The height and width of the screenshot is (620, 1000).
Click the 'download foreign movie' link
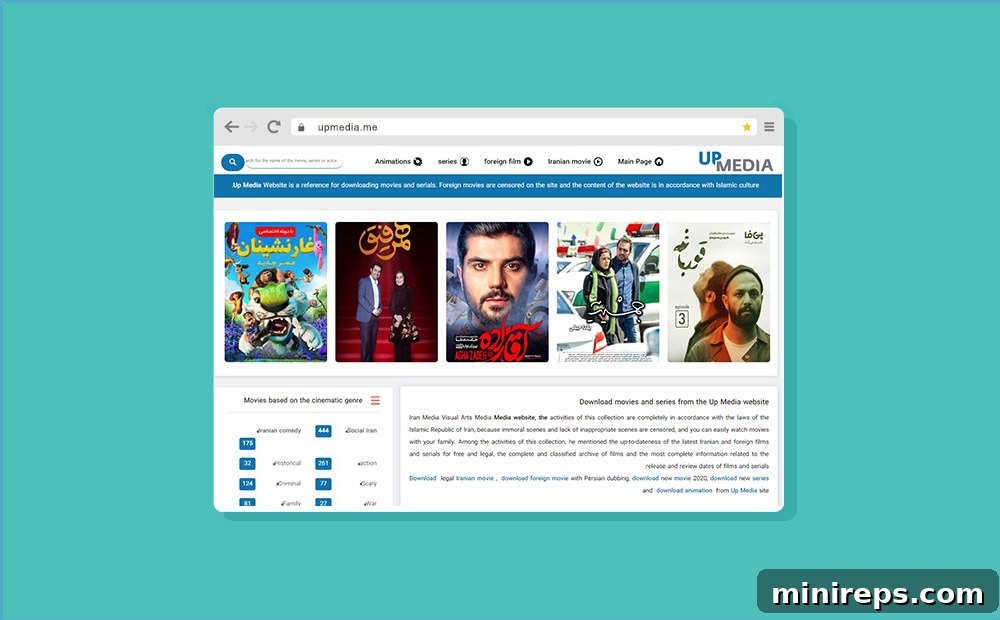point(534,478)
